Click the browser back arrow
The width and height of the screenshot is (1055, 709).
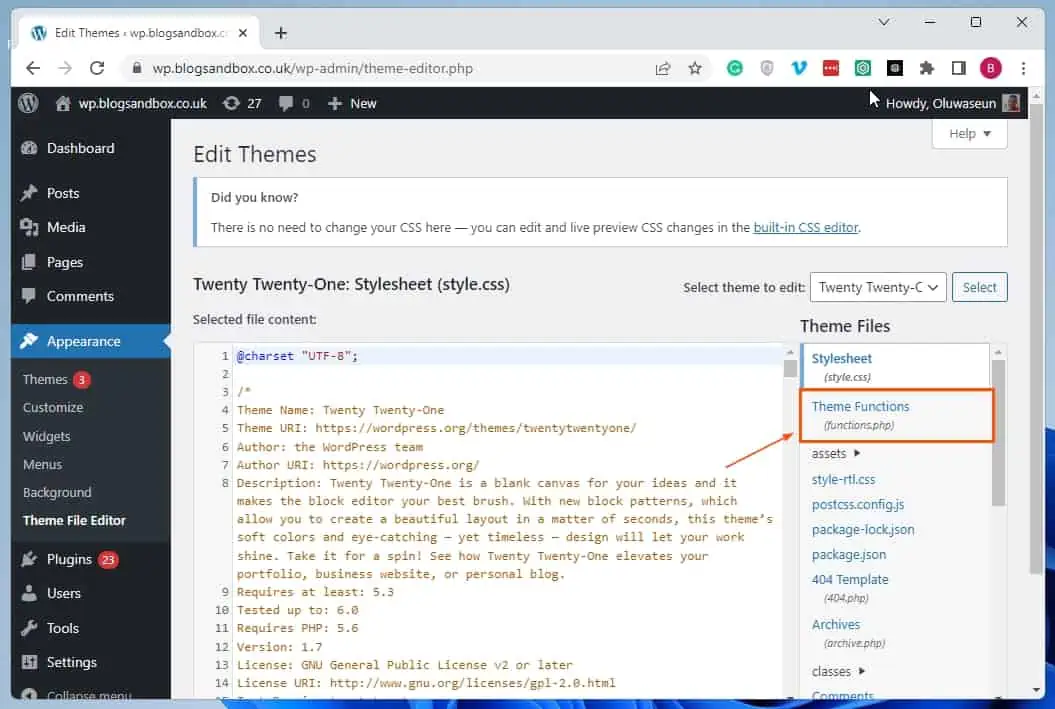[33, 68]
